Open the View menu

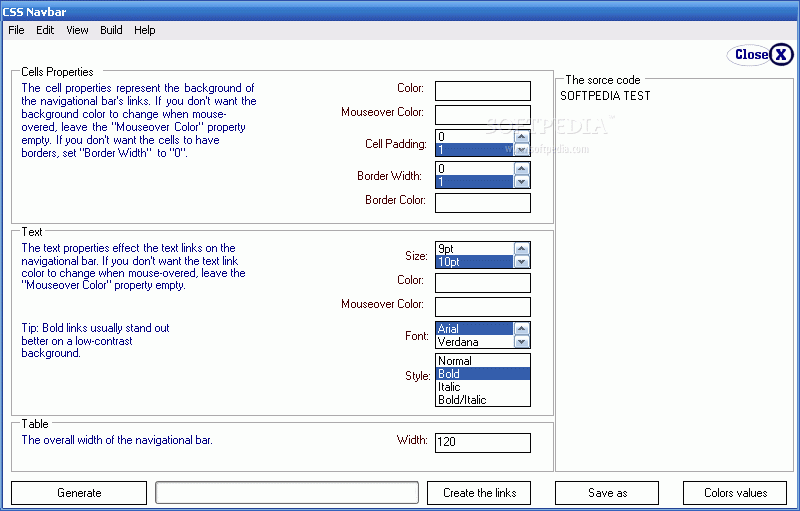77,30
